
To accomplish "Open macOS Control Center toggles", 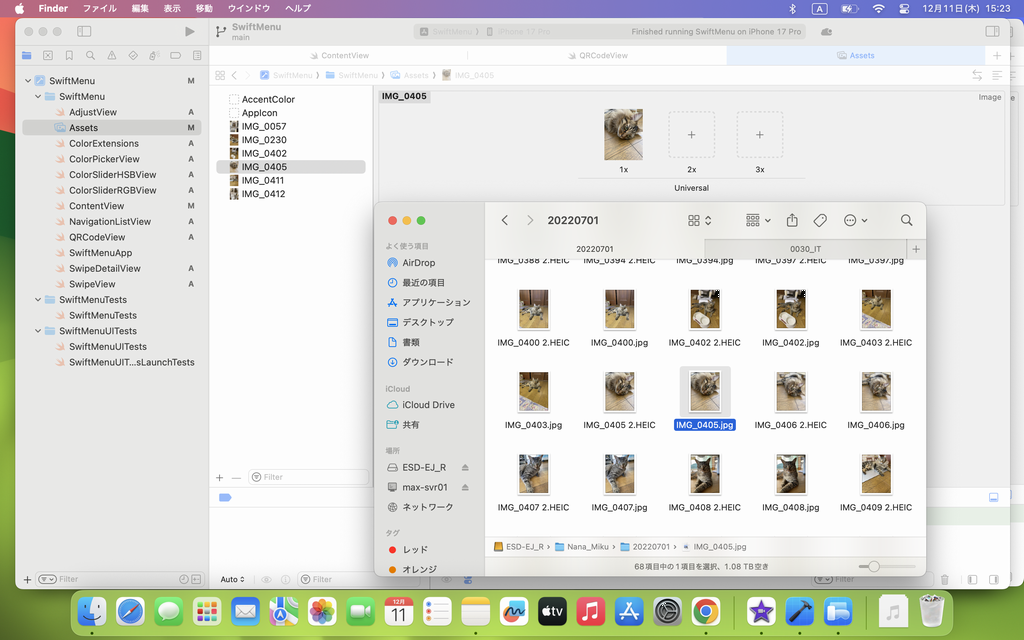I will (905, 8).
